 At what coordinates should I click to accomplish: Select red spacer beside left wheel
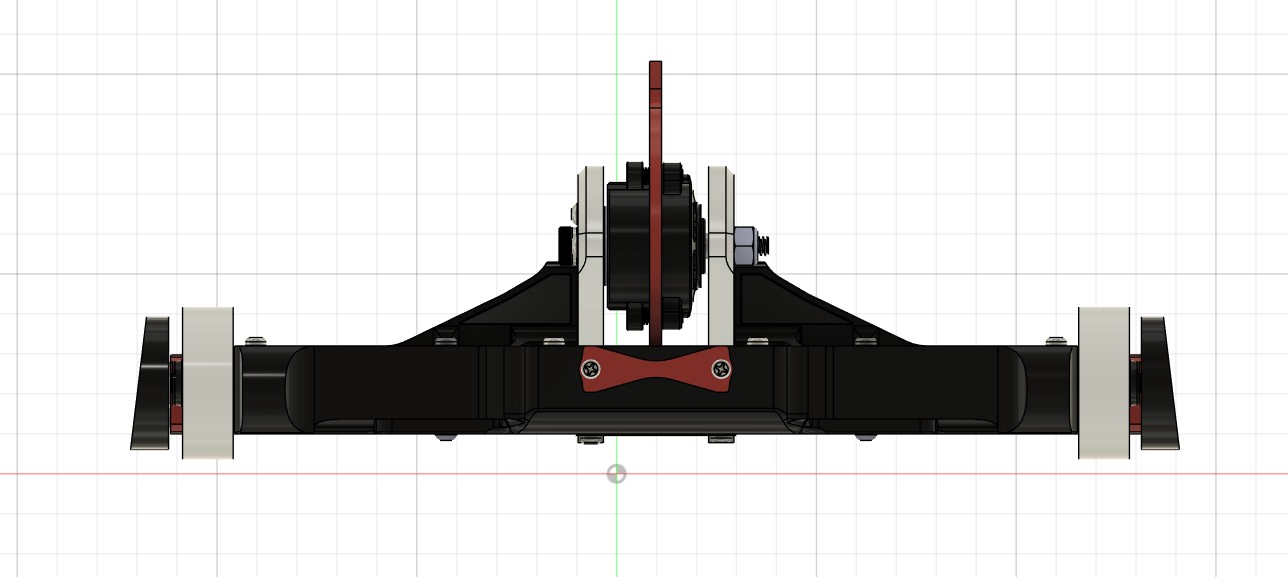(x=177, y=415)
